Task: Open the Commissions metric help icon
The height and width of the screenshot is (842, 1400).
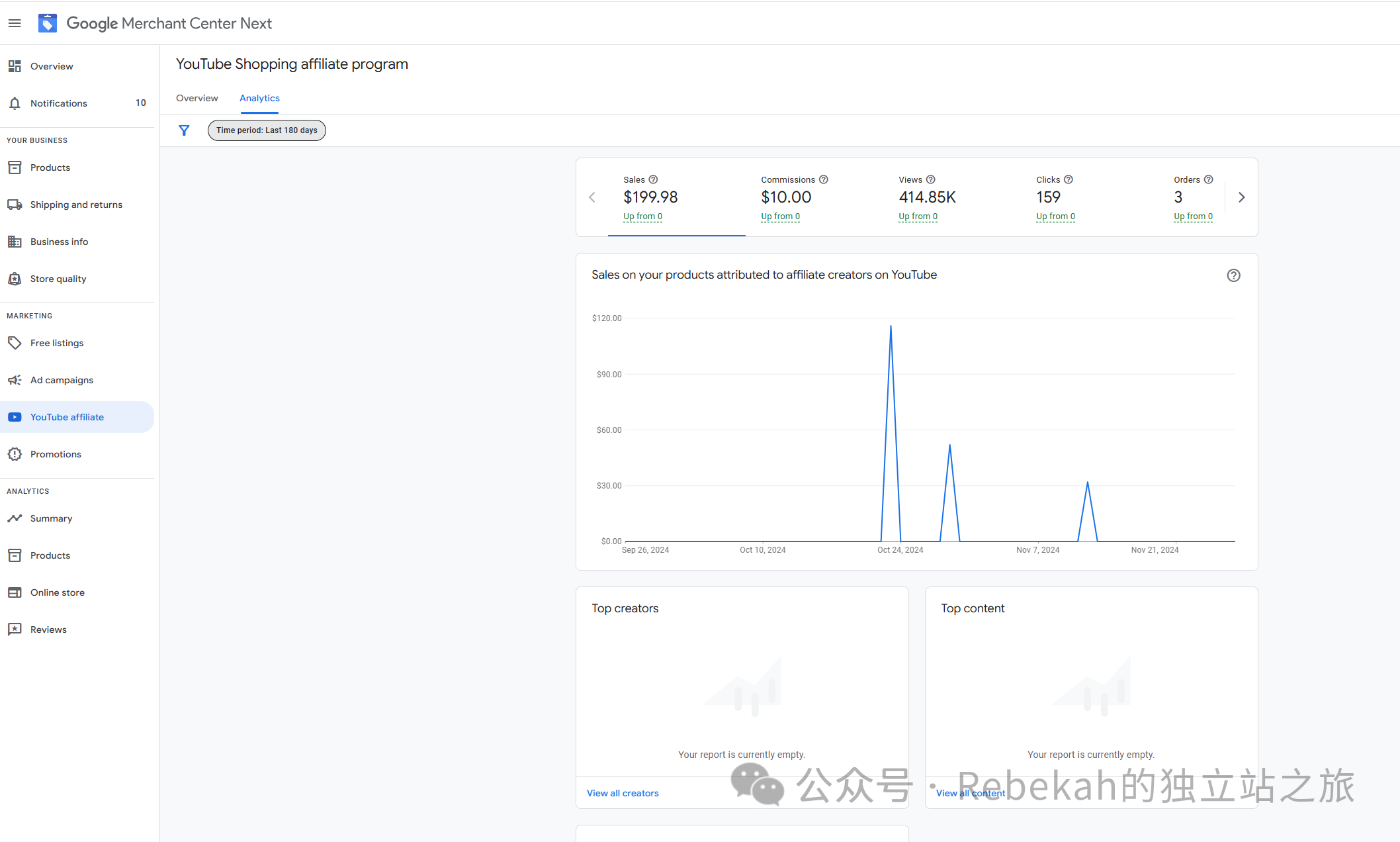Action: [x=824, y=179]
